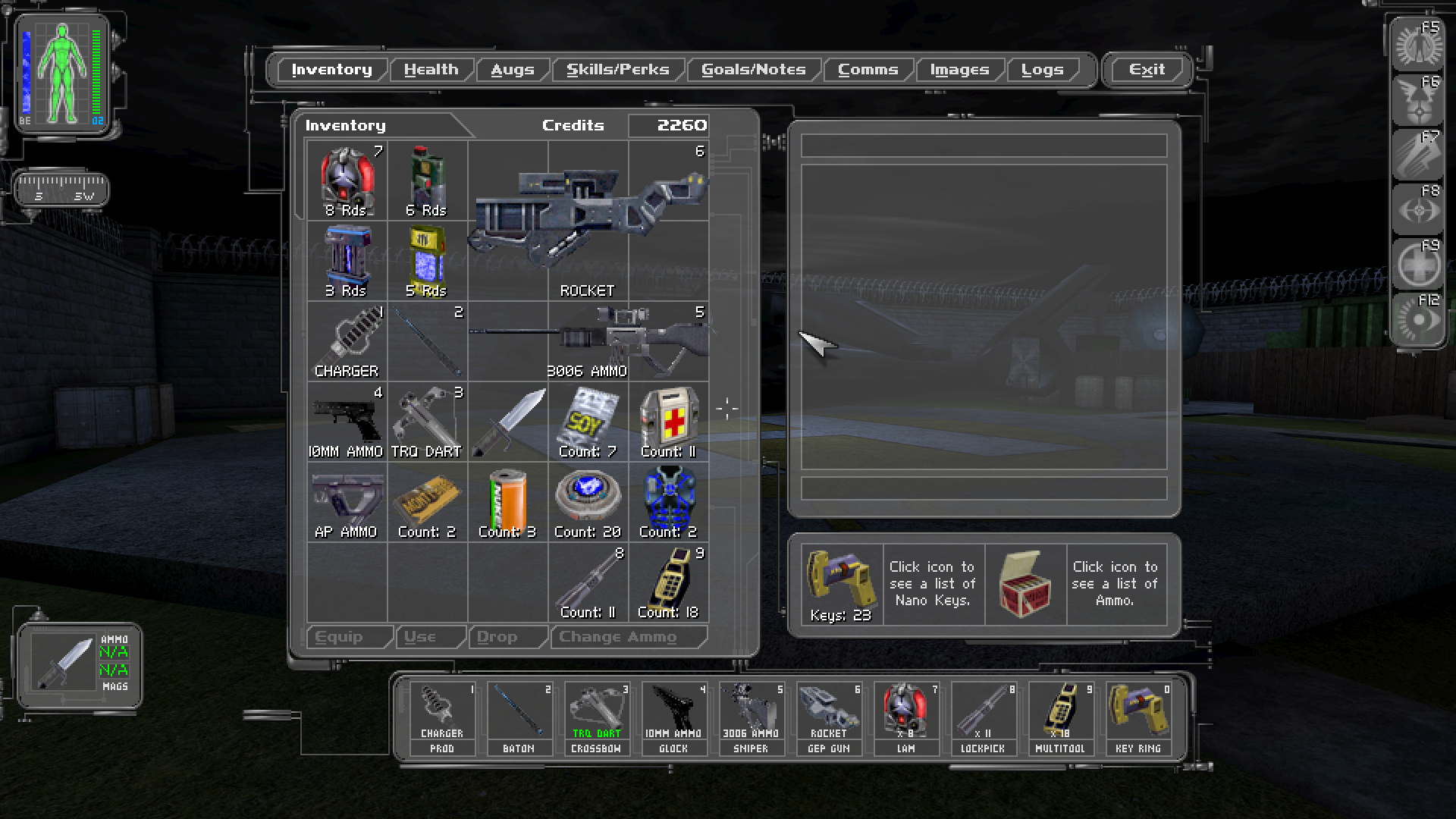The width and height of the screenshot is (1456, 819).
Task: Select the multitool with Count: 18 in inventory
Action: (668, 582)
